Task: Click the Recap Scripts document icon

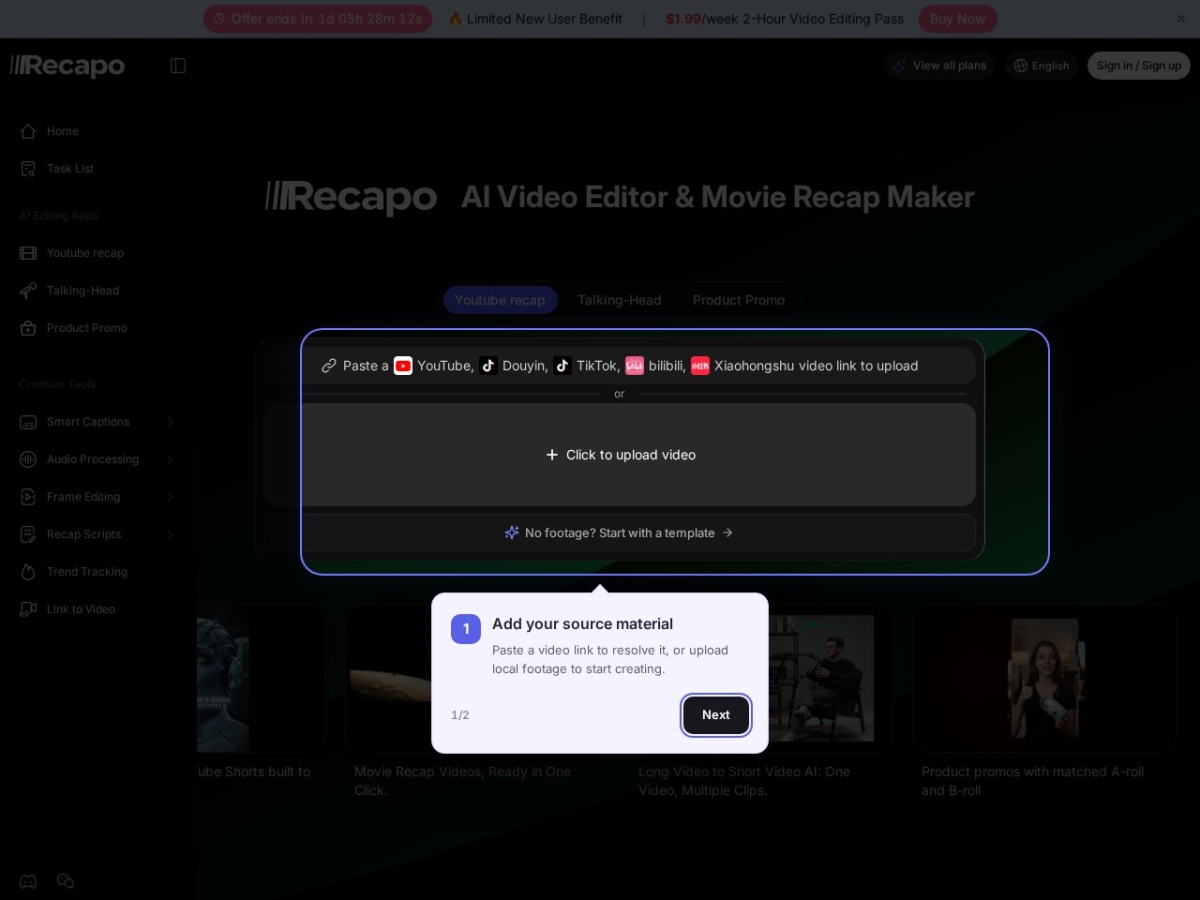Action: (x=28, y=534)
